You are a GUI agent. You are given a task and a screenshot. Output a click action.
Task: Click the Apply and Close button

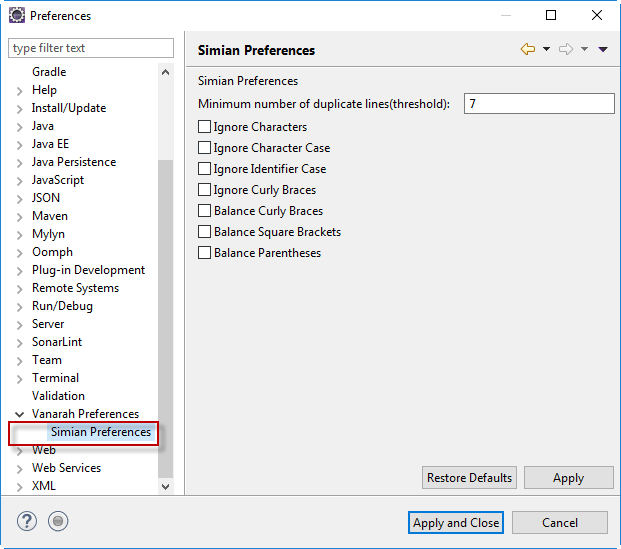pyautogui.click(x=456, y=522)
